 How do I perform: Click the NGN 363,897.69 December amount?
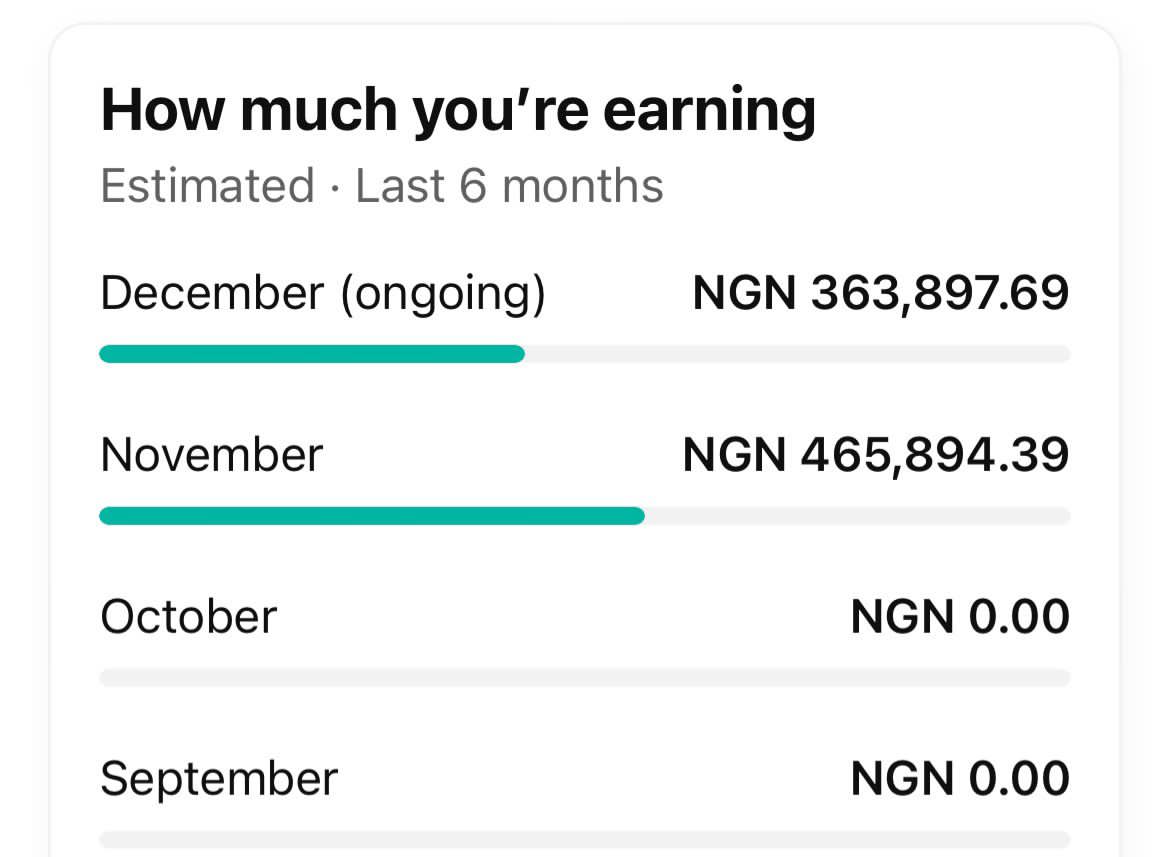[881, 293]
